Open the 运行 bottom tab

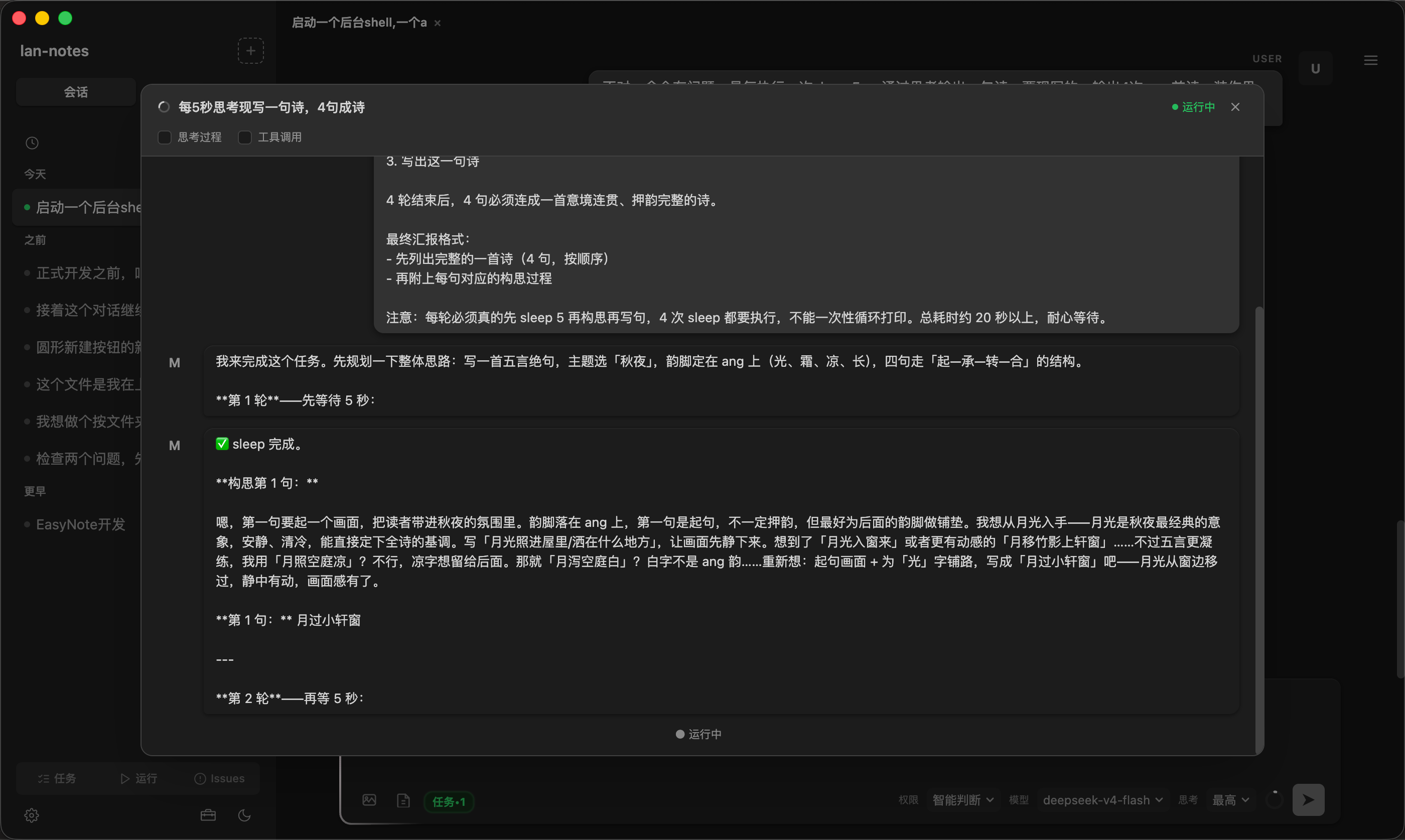click(x=138, y=778)
